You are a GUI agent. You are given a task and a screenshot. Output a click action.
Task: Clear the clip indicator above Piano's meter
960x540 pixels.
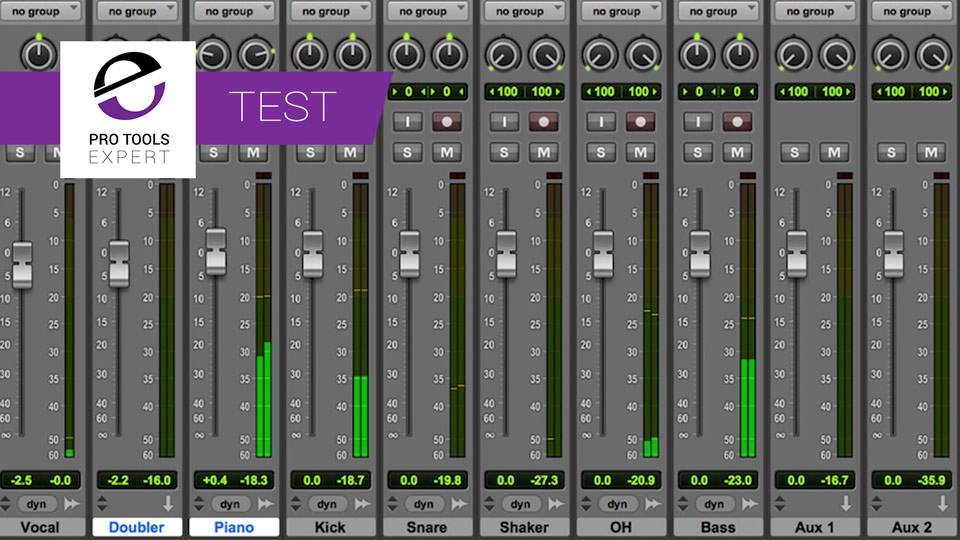(x=263, y=176)
